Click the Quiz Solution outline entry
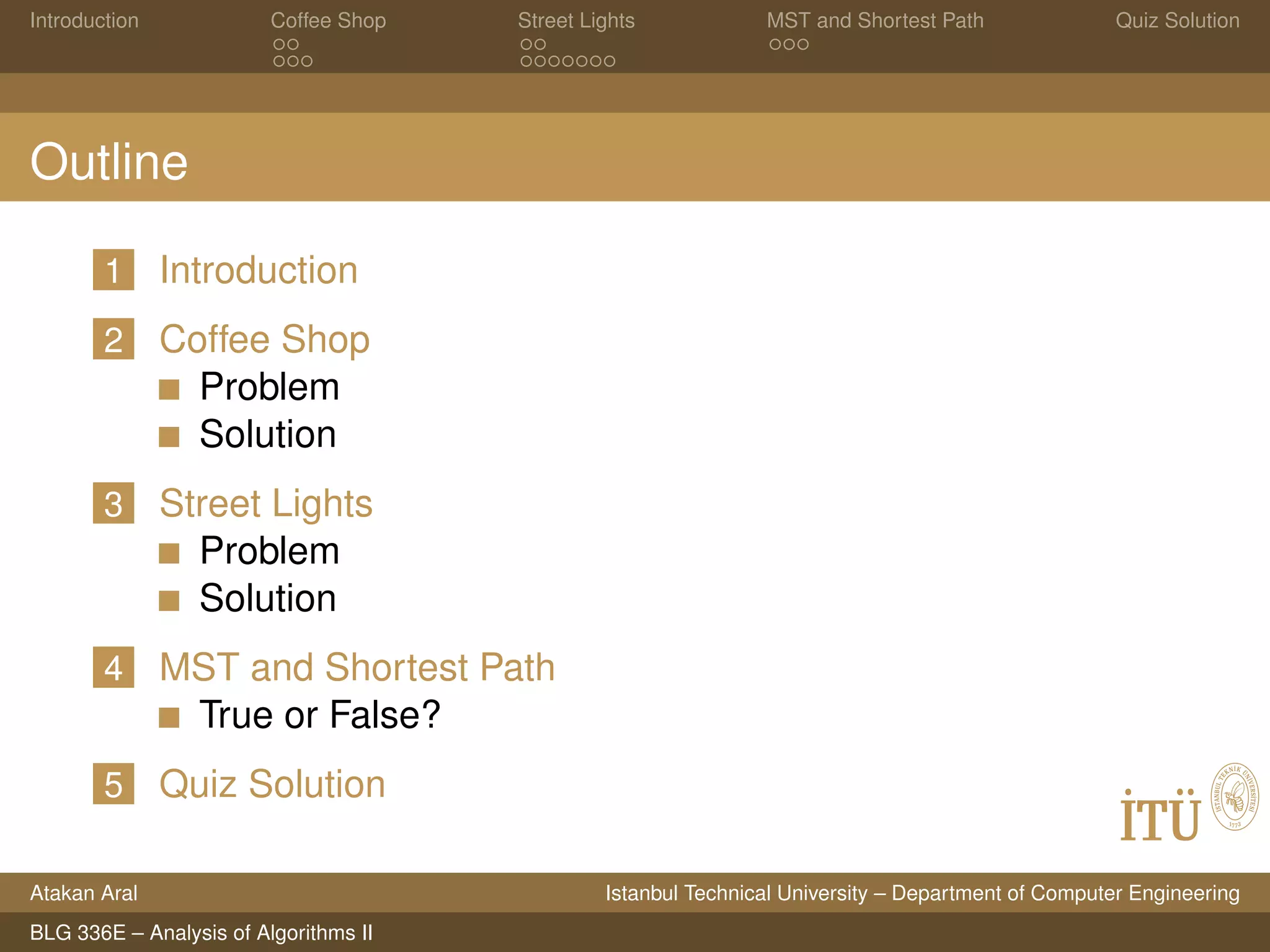 click(x=272, y=783)
